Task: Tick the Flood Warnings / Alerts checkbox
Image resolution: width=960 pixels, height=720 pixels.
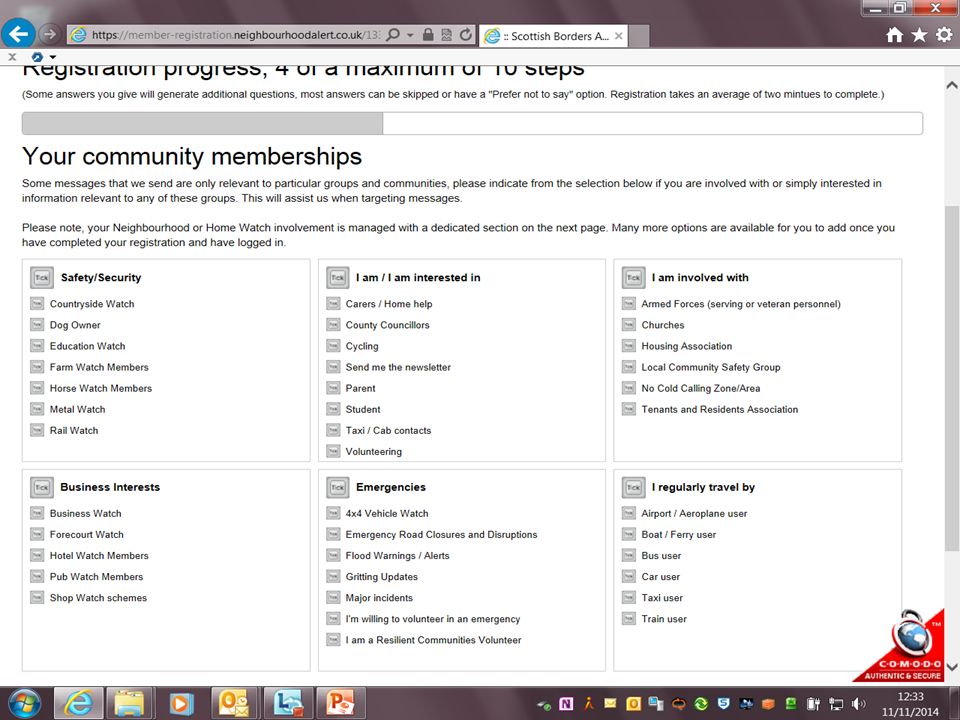Action: pos(333,555)
